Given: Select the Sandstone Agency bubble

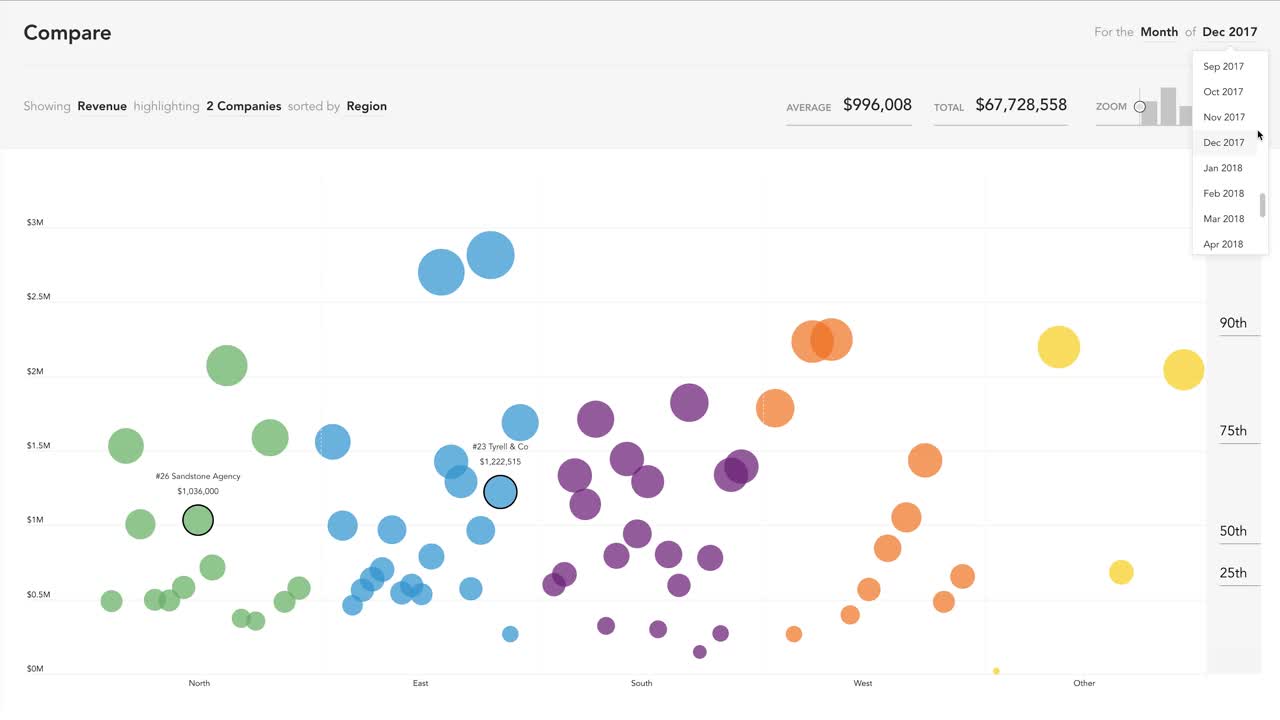Looking at the screenshot, I should (x=198, y=519).
